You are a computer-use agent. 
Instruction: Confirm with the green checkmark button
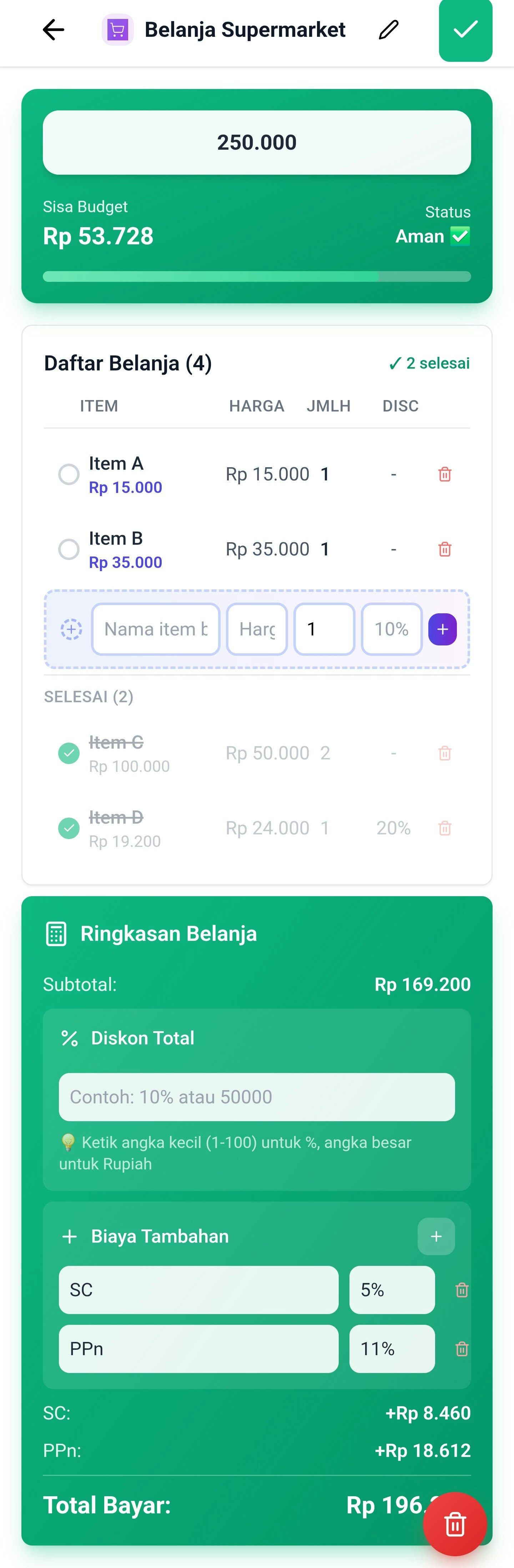(x=465, y=30)
